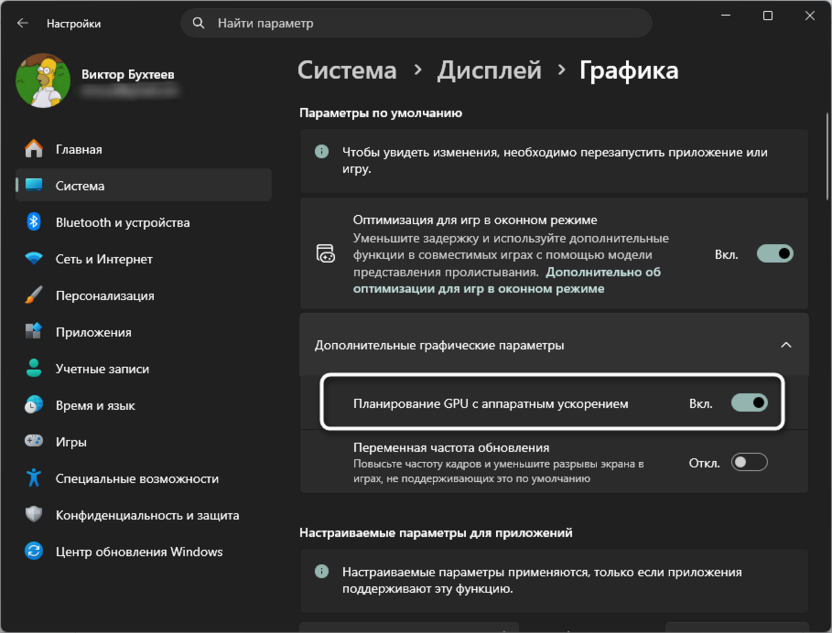The width and height of the screenshot is (832, 633).
Task: Click the back arrow icon
Action: [22, 23]
